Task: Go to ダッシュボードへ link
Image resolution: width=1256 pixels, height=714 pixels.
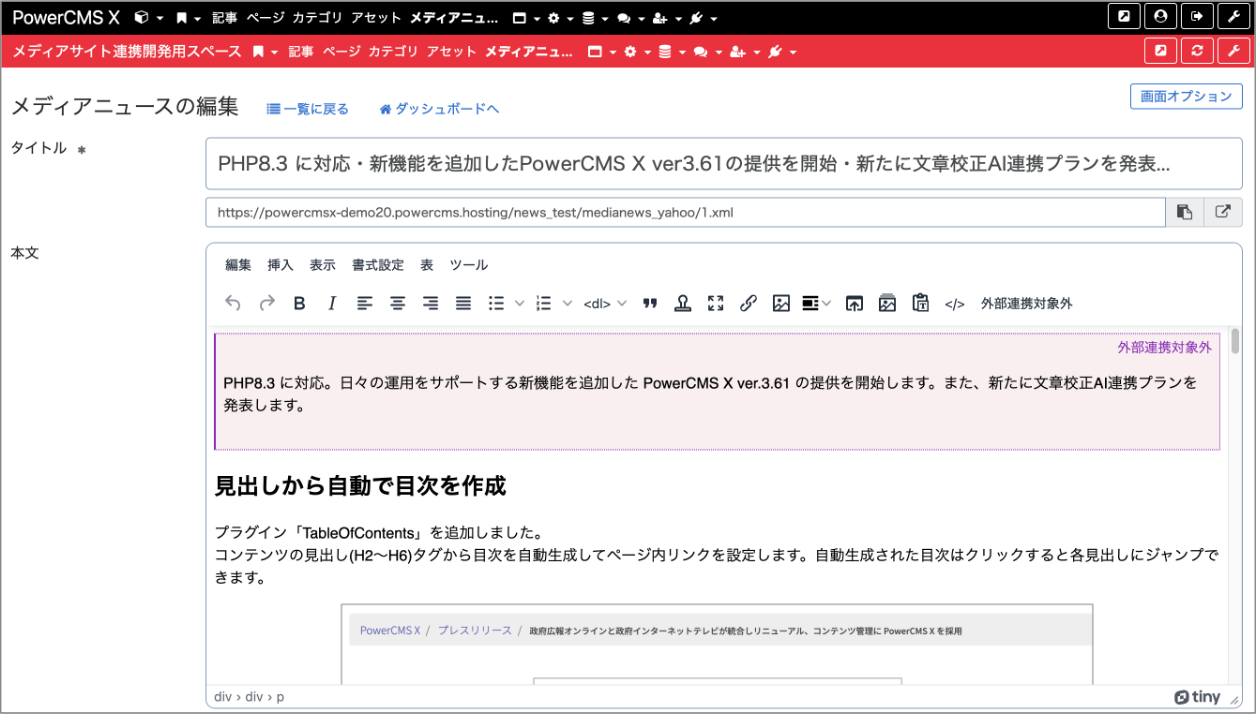Action: point(439,109)
